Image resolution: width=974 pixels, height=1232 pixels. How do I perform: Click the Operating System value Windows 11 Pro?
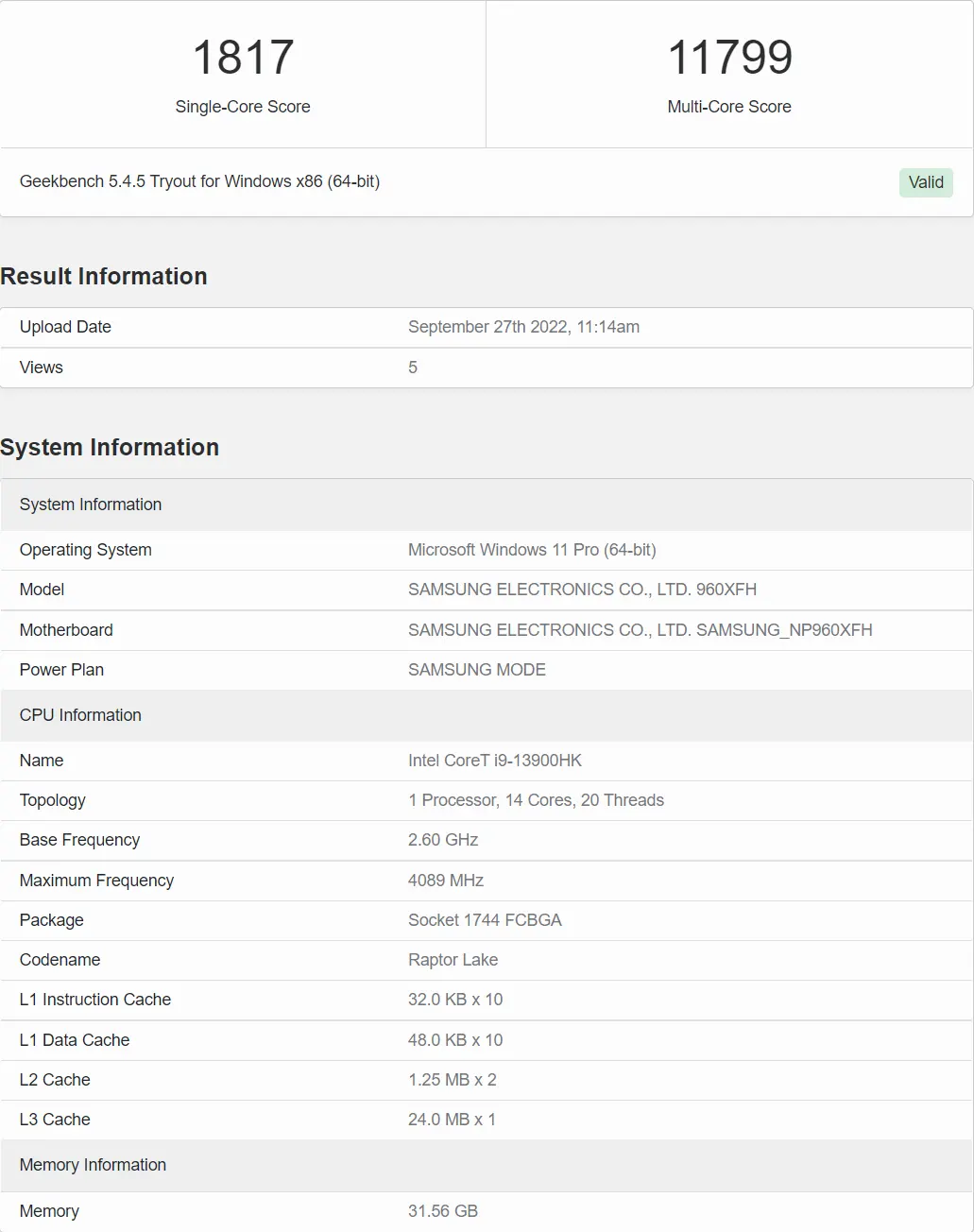[532, 550]
